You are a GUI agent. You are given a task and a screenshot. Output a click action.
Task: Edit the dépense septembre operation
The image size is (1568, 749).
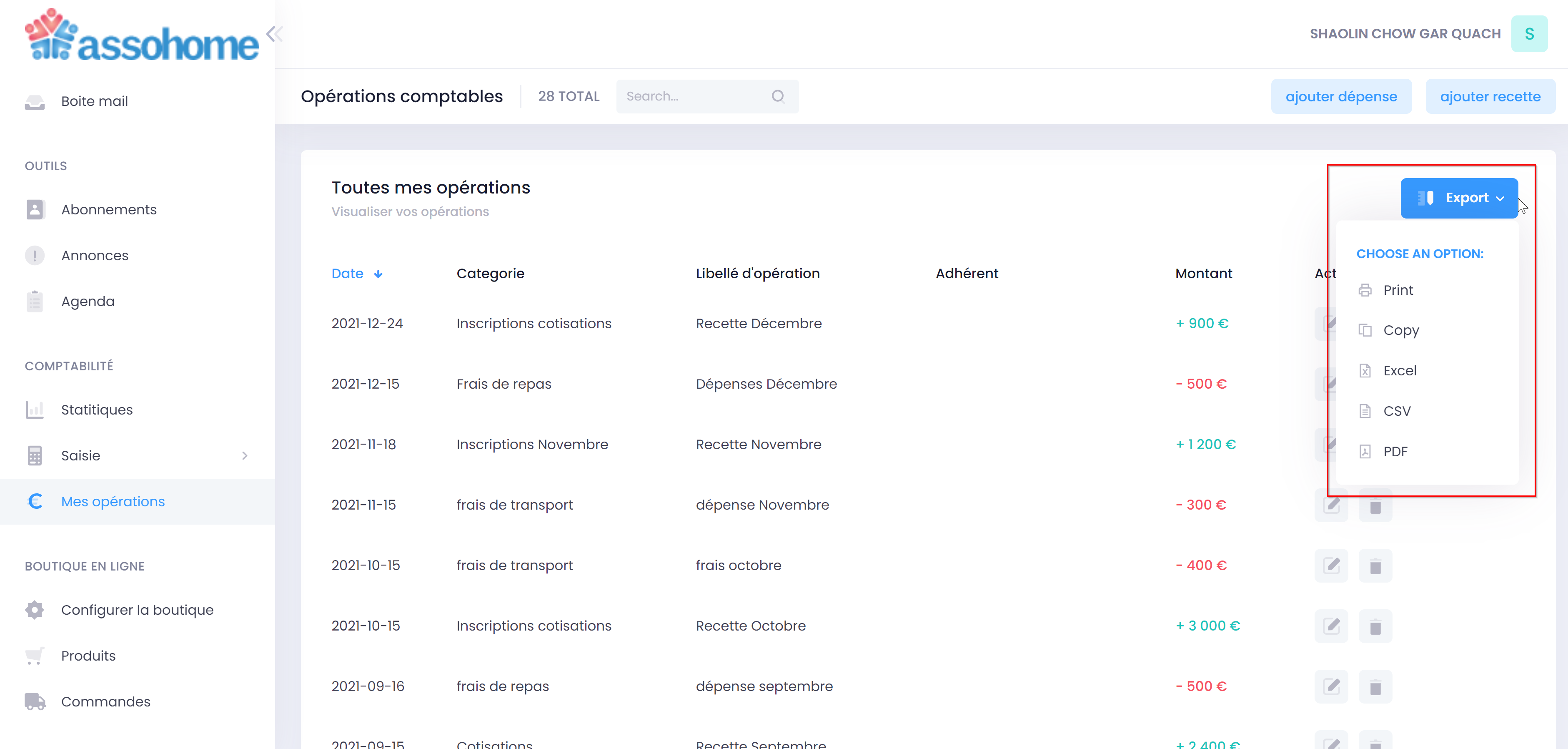point(1331,686)
